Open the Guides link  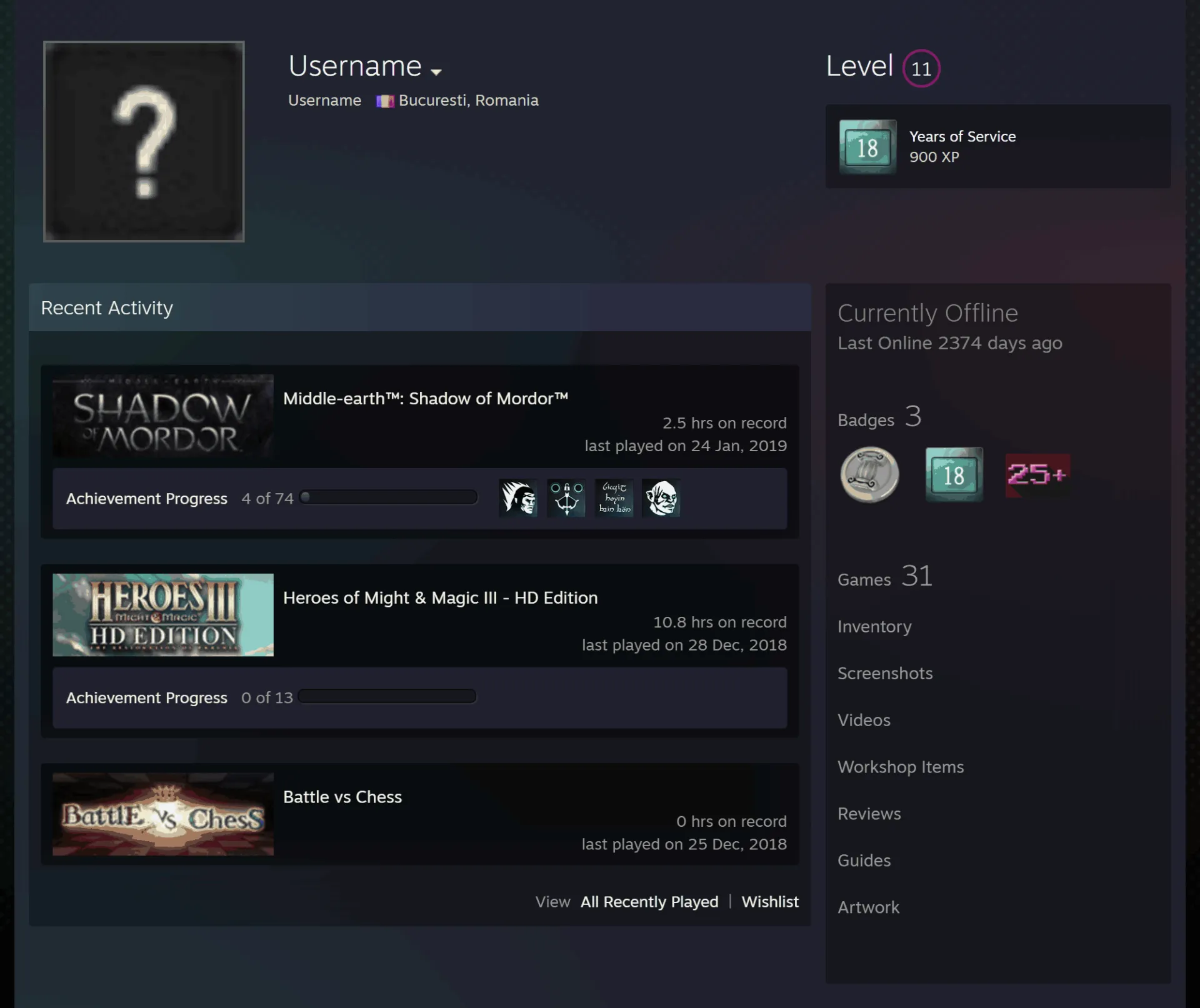coord(864,861)
